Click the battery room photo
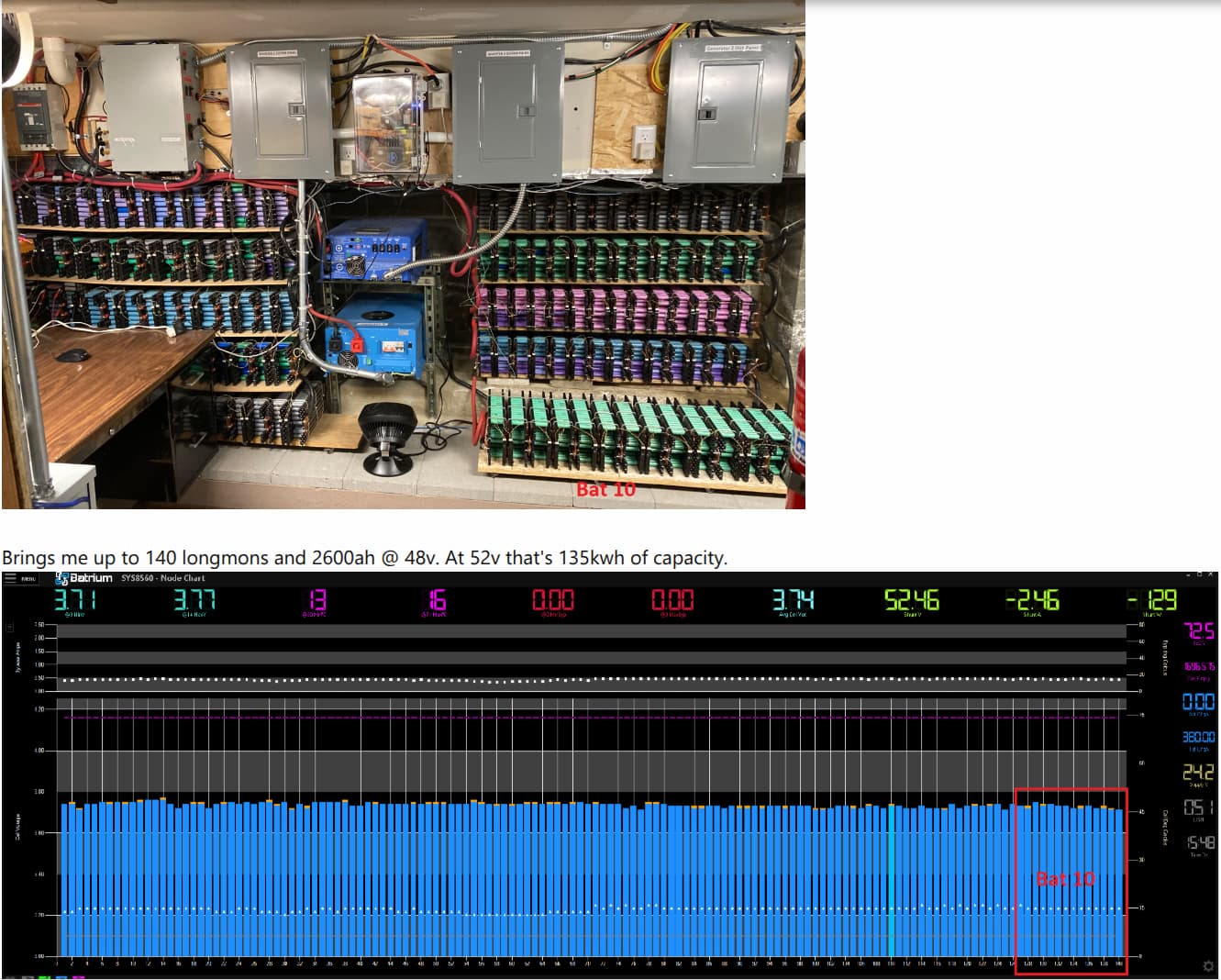This screenshot has height=980, width=1221. click(403, 254)
